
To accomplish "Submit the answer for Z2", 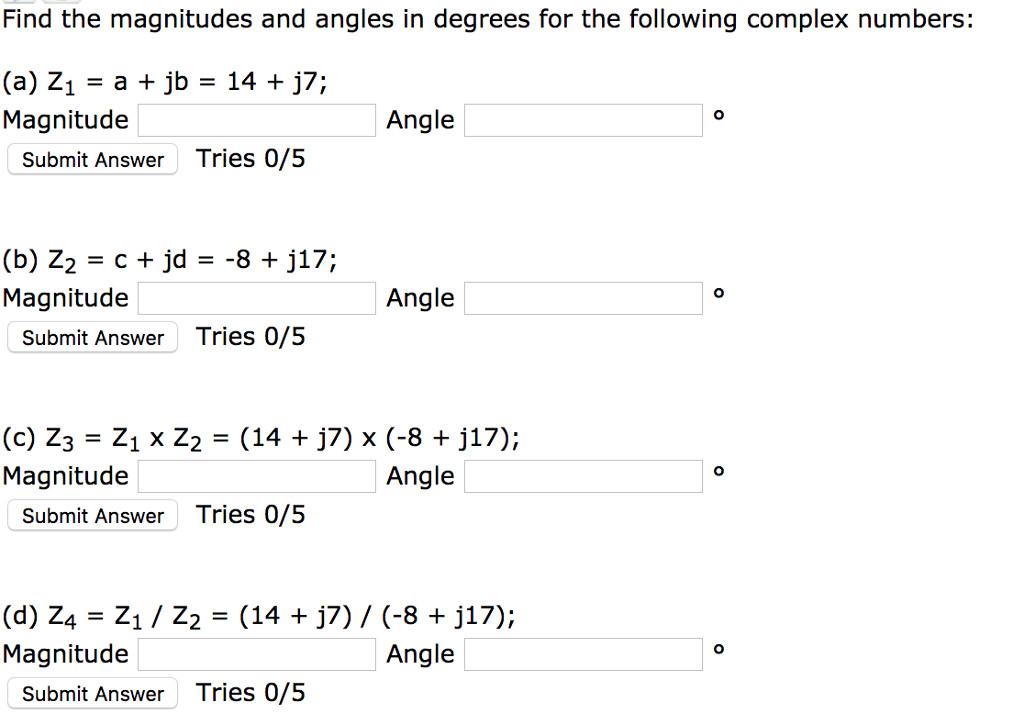I will click(x=91, y=337).
